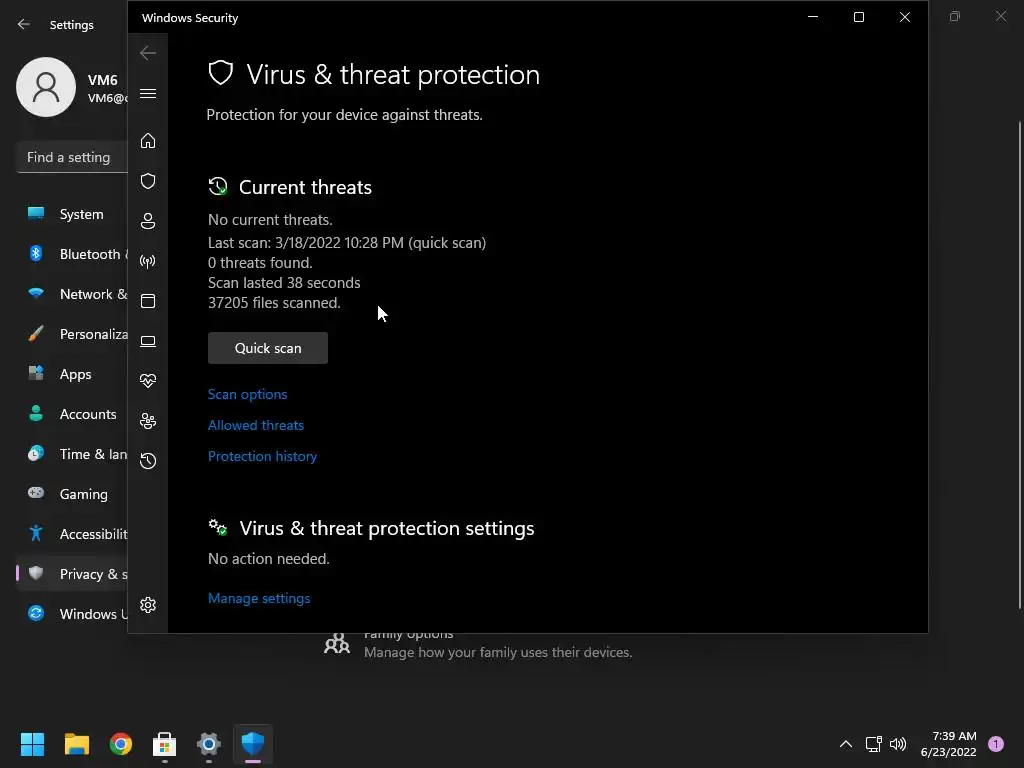Click Windows Security taskbar icon
Viewport: 1024px width, 768px height.
pyautogui.click(x=253, y=744)
